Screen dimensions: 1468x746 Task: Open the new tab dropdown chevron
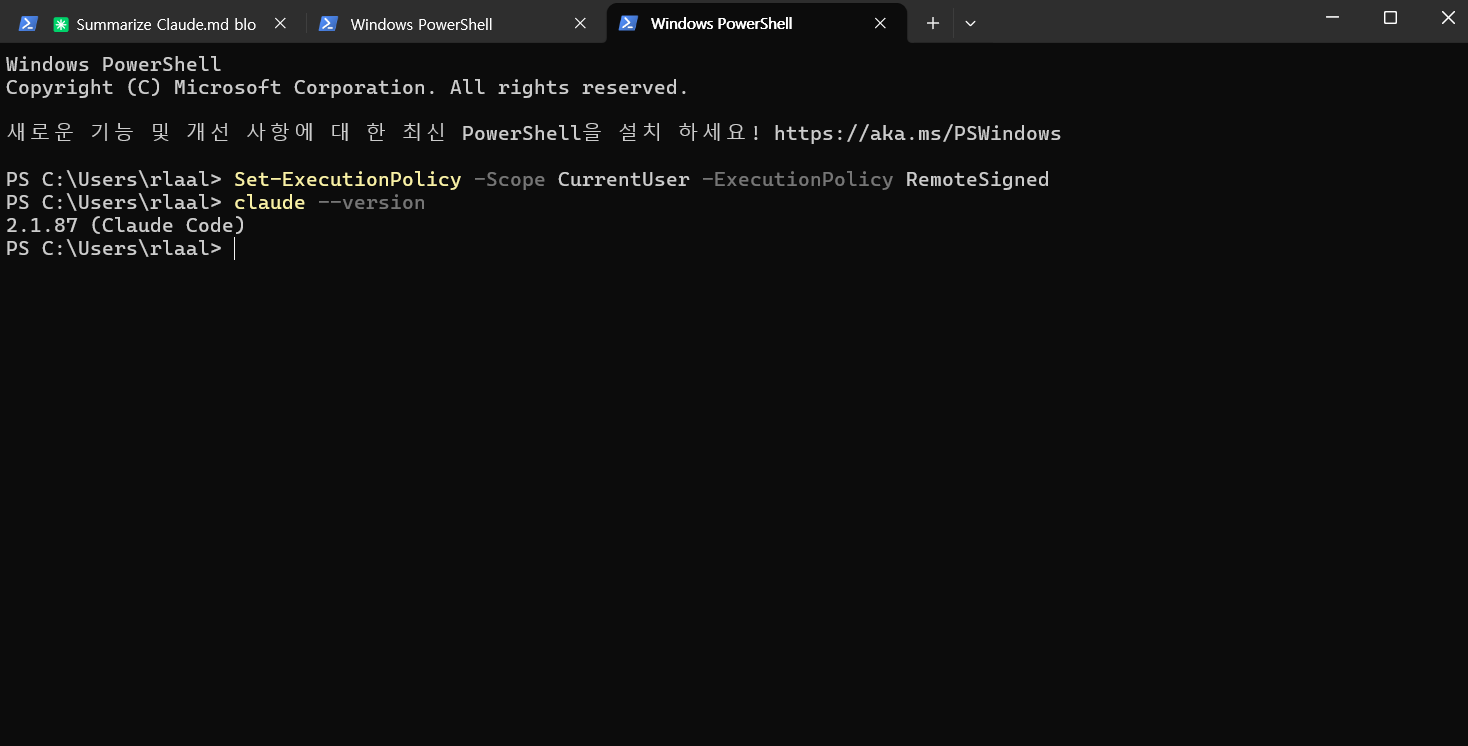(x=969, y=22)
